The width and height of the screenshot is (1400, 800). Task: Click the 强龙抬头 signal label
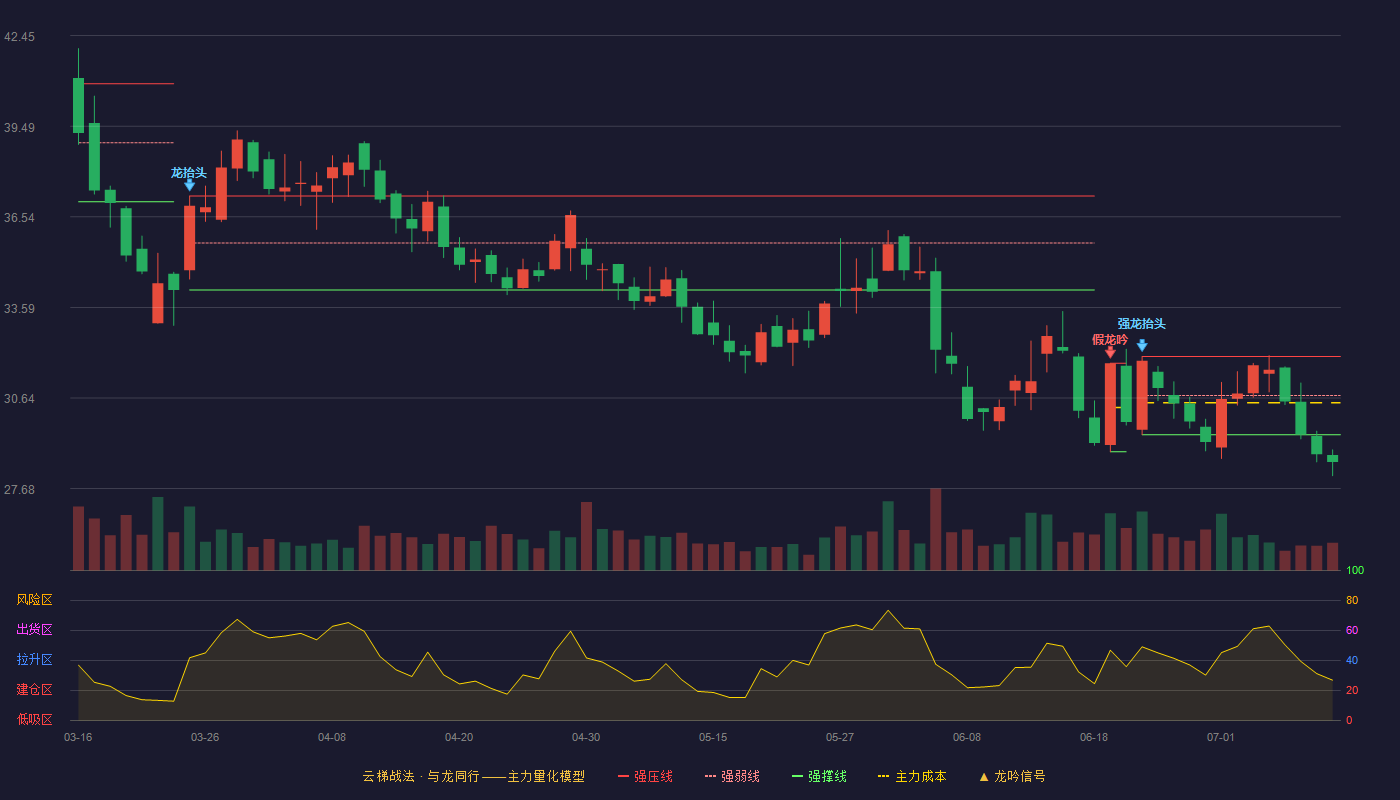pos(1142,324)
